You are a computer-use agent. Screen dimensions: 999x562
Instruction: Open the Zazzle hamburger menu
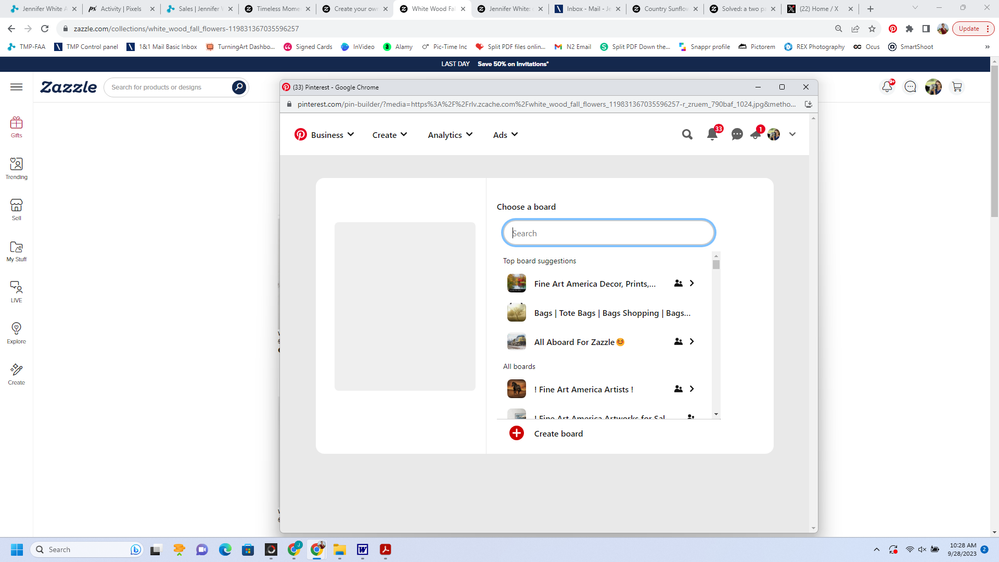point(16,87)
